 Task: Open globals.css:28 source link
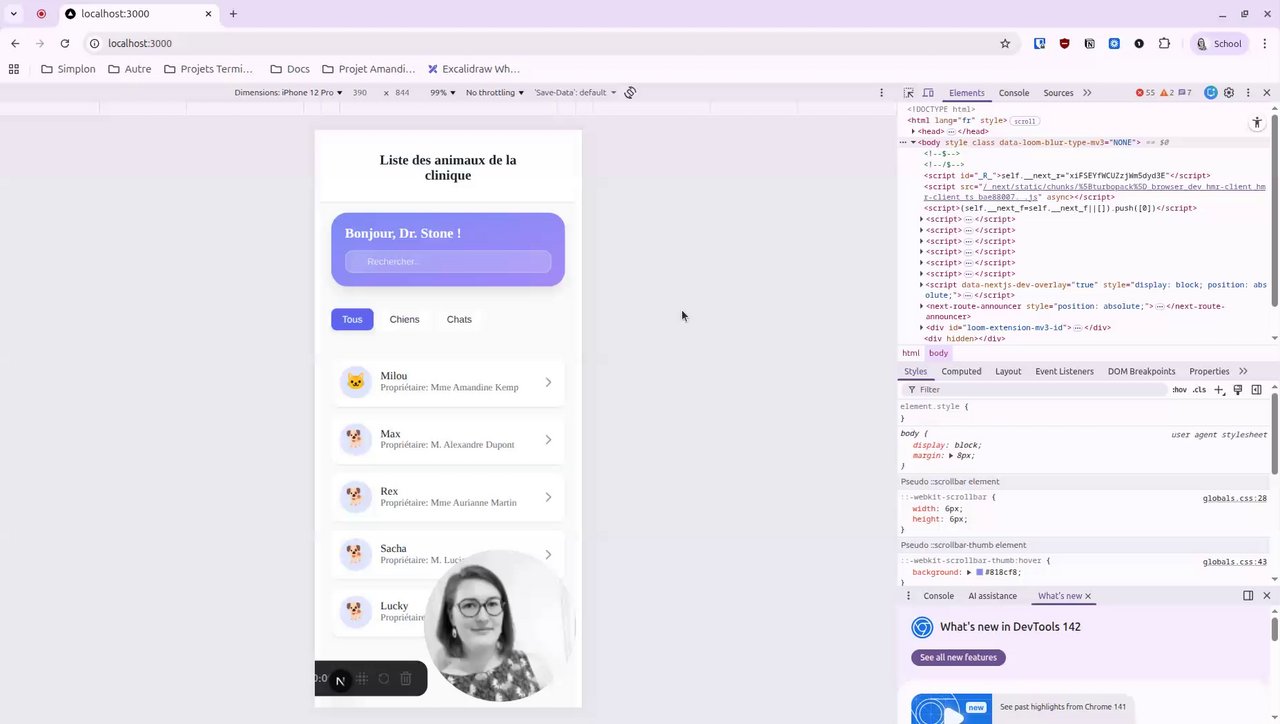pyautogui.click(x=1234, y=498)
